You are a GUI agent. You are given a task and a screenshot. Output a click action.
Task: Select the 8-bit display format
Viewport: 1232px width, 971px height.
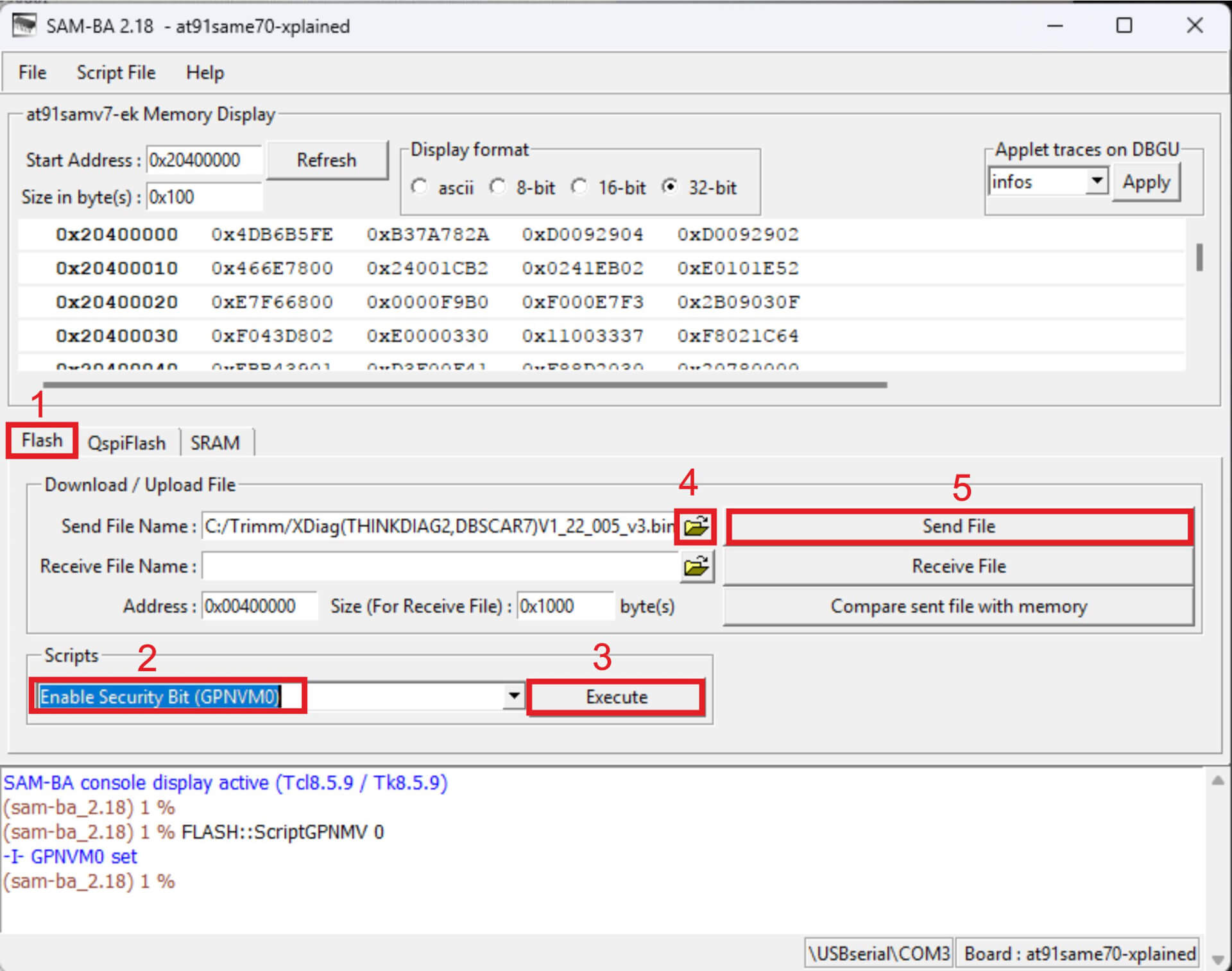(497, 187)
